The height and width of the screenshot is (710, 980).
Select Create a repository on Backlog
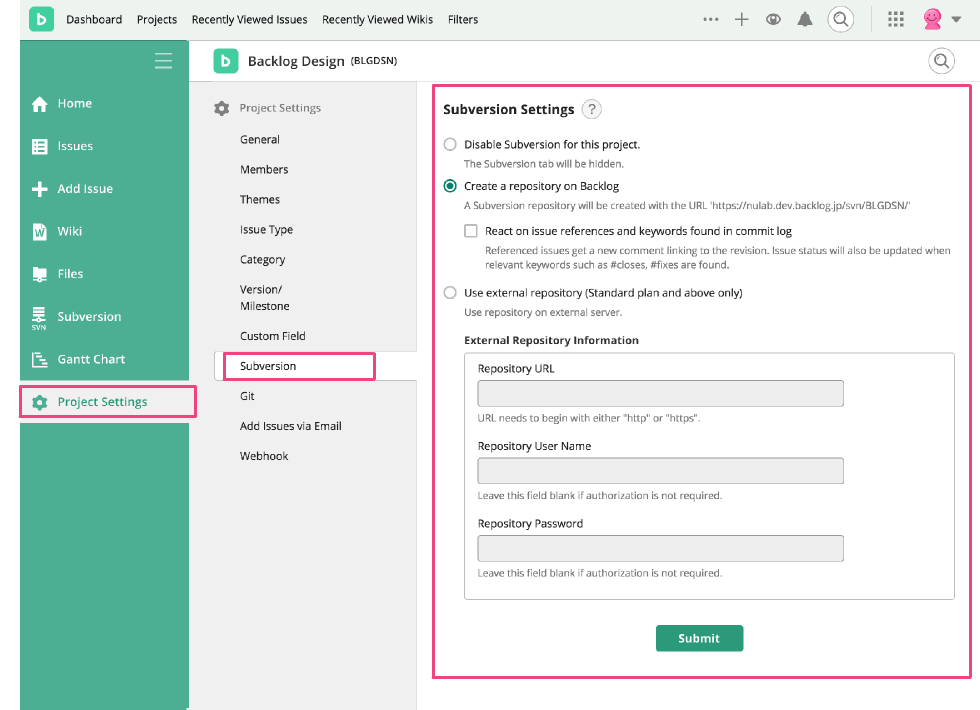point(450,186)
